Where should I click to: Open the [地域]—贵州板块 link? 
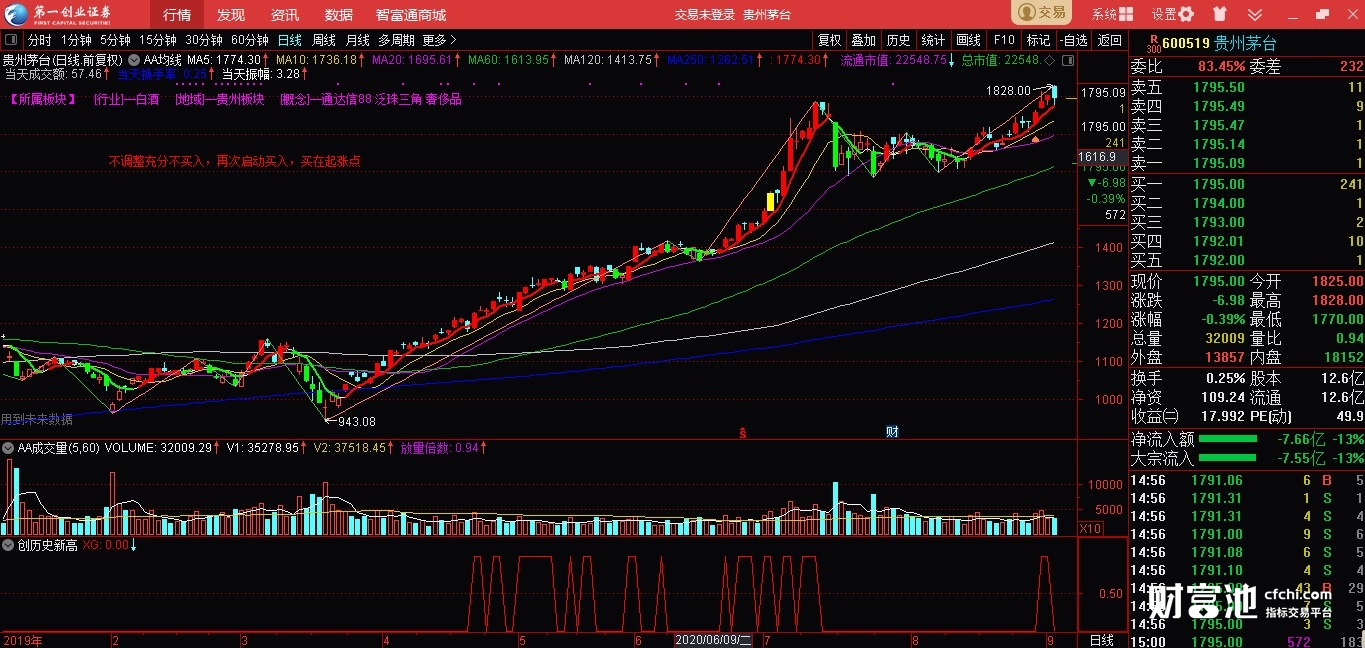tap(220, 99)
